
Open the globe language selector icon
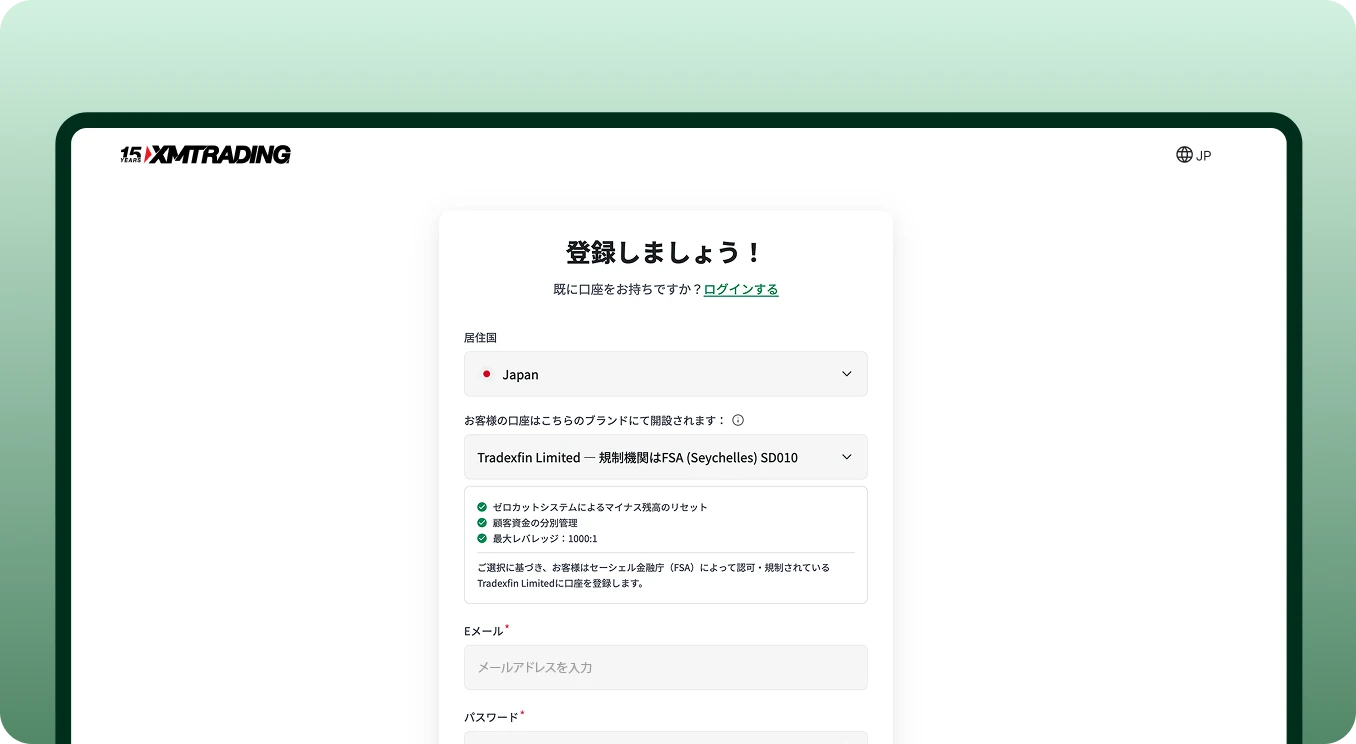(1183, 155)
